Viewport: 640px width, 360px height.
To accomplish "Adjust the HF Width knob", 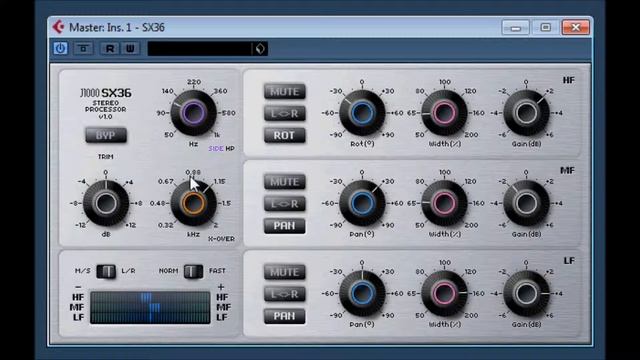I will (444, 113).
